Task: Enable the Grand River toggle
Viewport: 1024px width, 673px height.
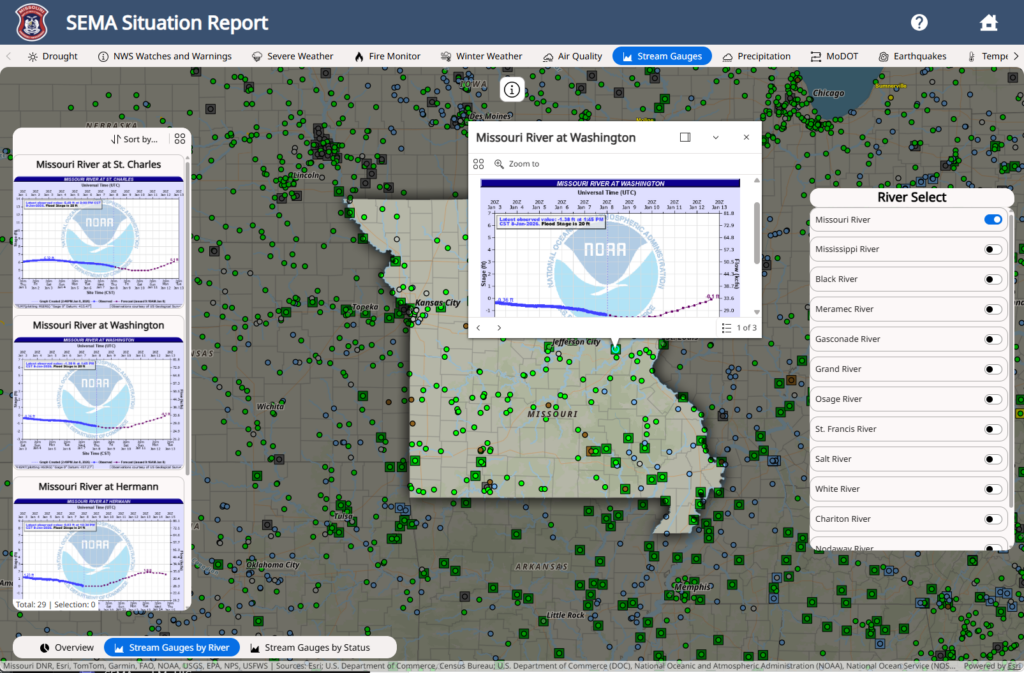Action: coord(993,369)
